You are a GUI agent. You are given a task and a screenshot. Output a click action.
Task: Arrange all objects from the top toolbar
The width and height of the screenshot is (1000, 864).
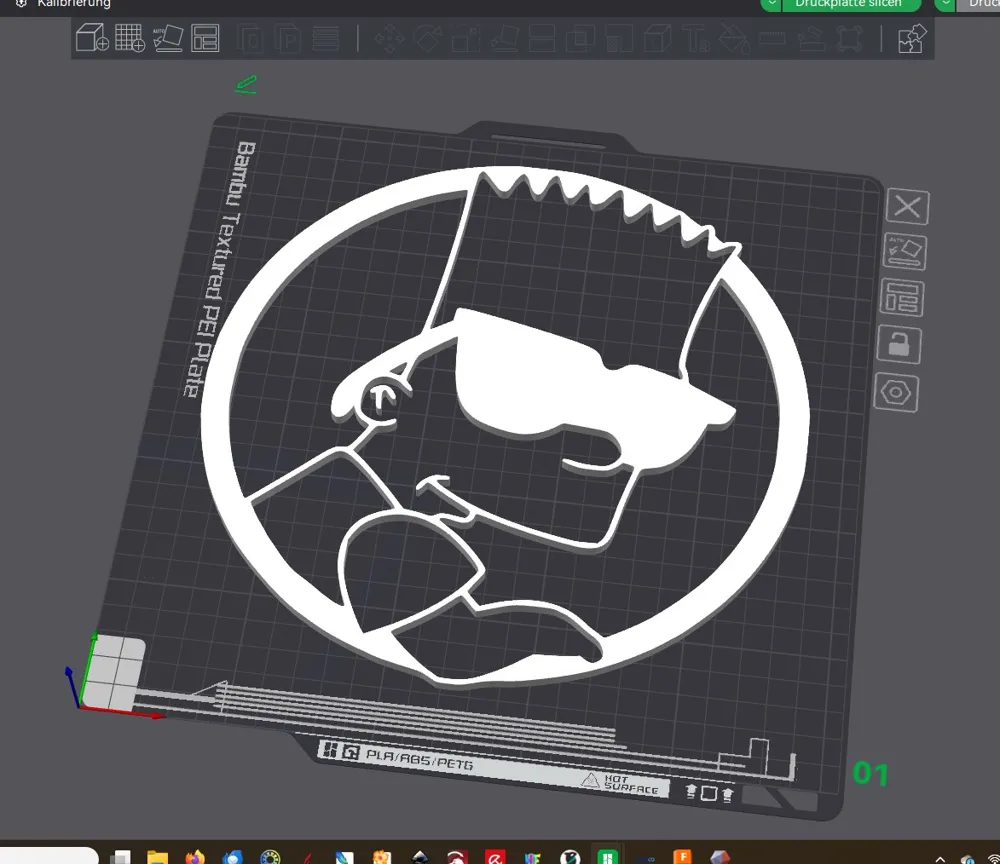(205, 38)
